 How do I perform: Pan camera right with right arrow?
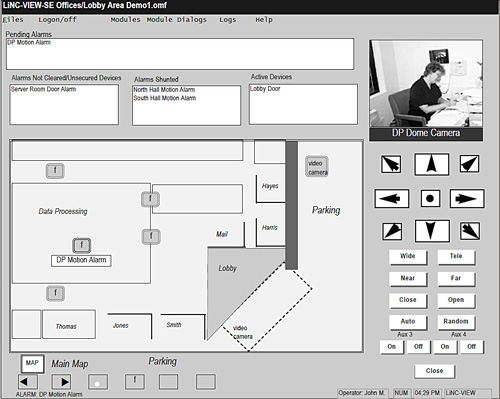click(467, 199)
